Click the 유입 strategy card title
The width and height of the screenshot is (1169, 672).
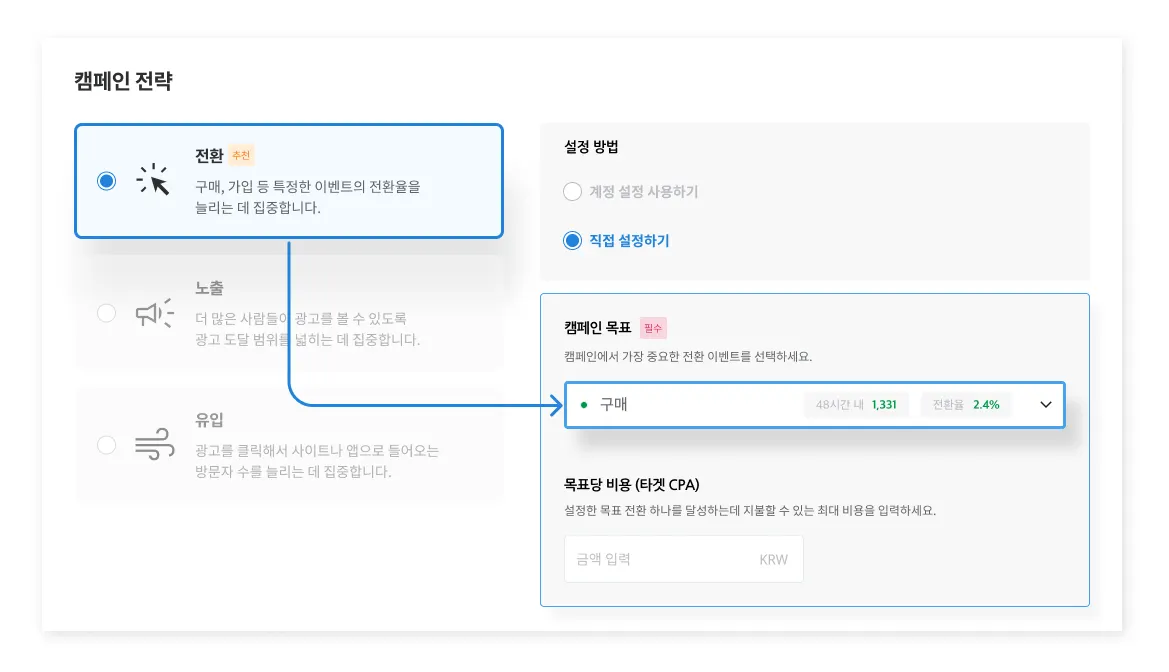coord(209,420)
